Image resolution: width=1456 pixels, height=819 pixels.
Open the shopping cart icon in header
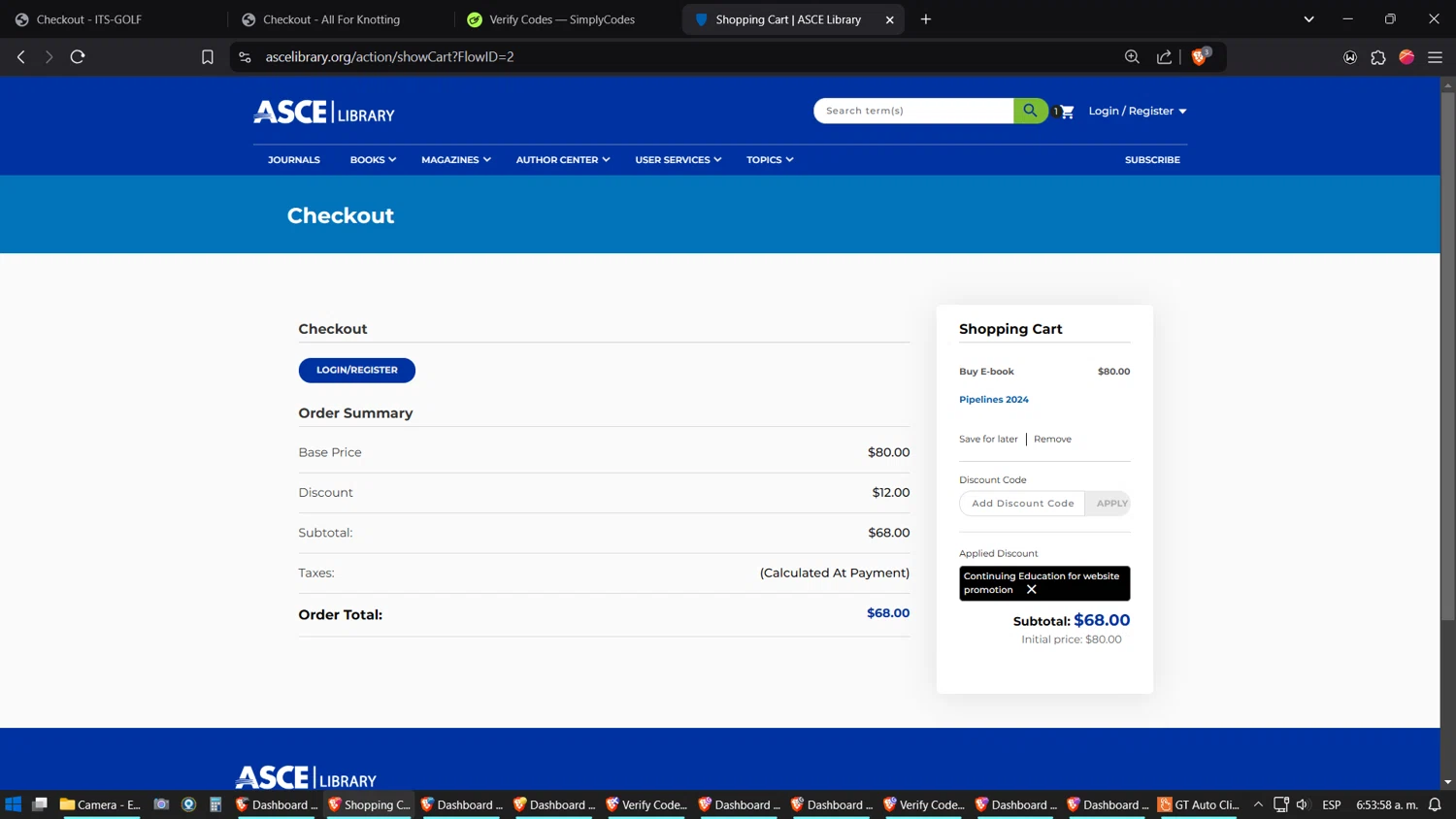[x=1066, y=112]
